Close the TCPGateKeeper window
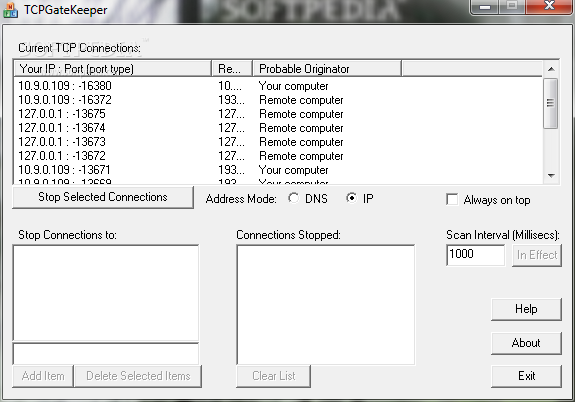575x402 pixels. coord(549,6)
